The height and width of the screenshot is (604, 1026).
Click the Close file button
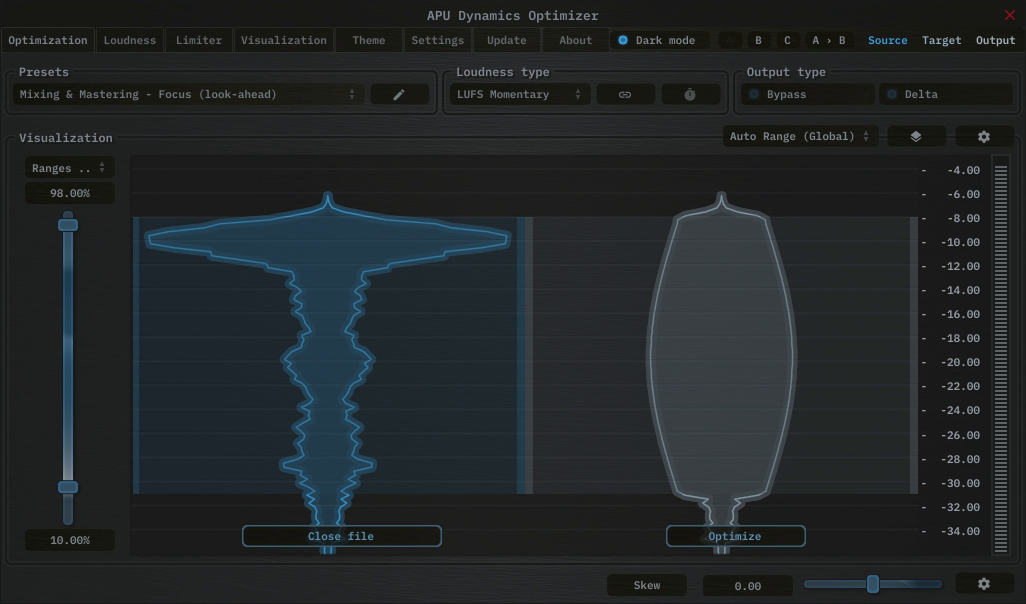click(341, 536)
